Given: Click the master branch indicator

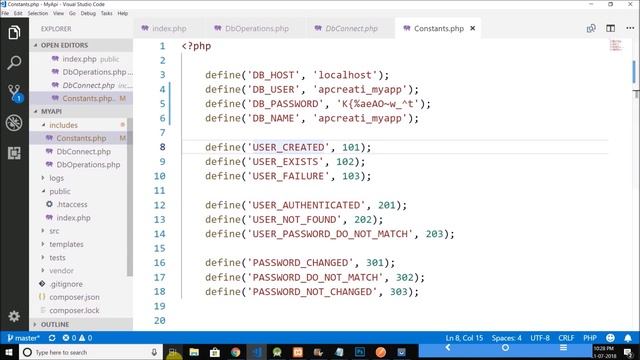Looking at the screenshot, I should point(24,338).
